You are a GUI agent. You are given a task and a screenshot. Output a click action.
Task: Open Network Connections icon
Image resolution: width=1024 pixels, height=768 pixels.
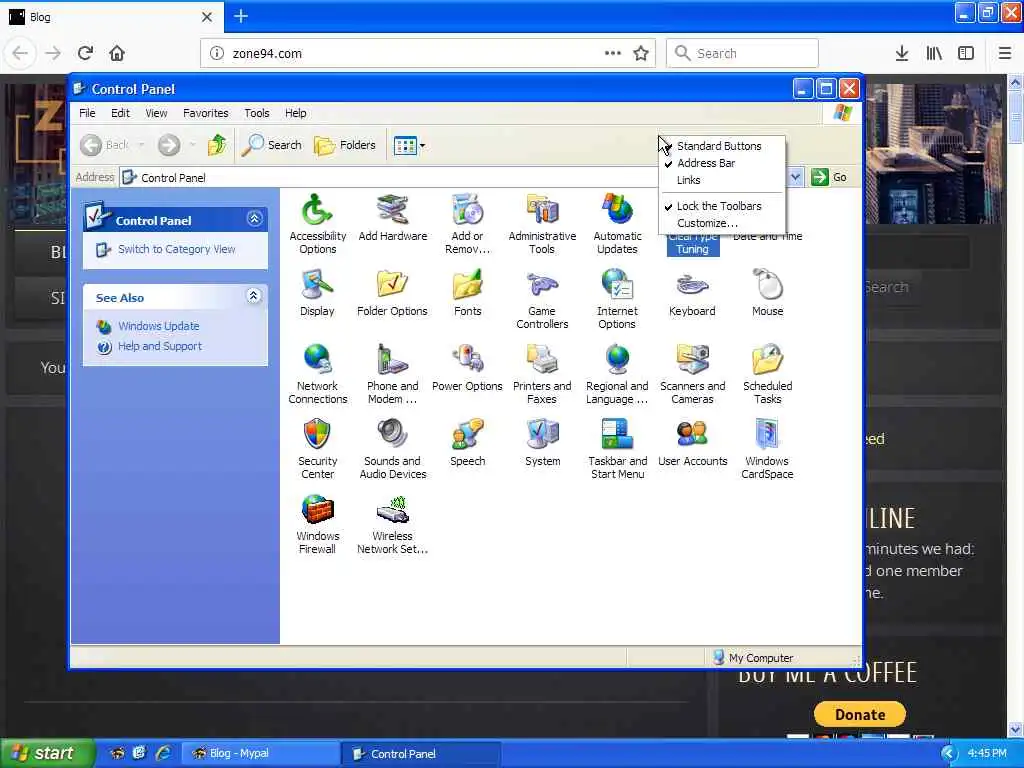click(317, 374)
